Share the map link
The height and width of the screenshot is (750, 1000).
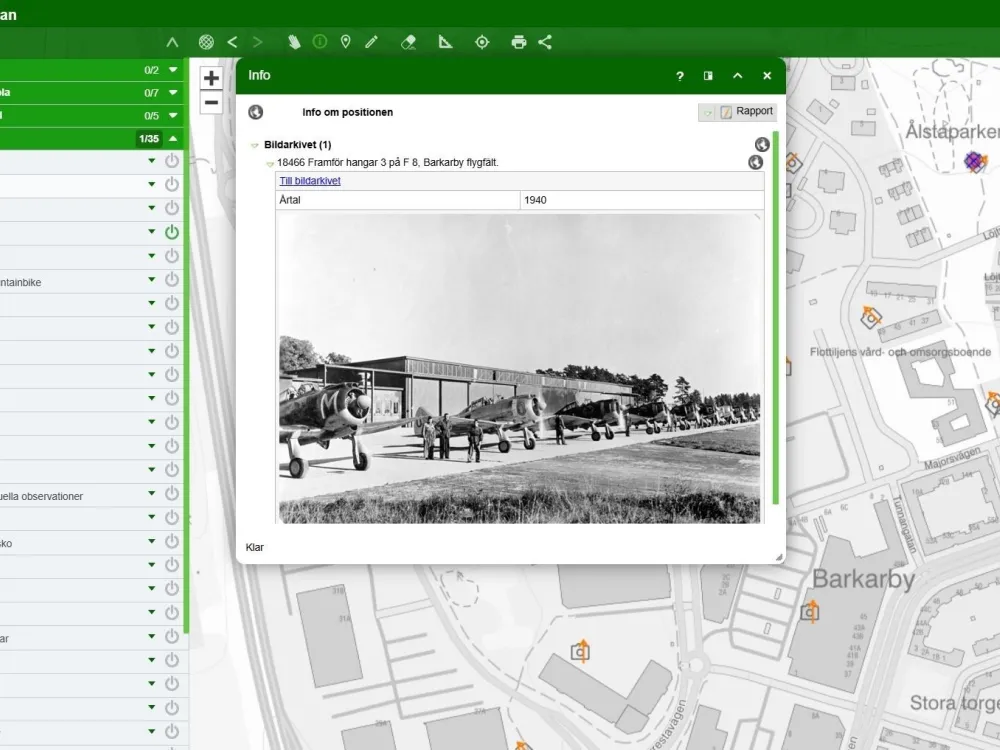click(545, 42)
